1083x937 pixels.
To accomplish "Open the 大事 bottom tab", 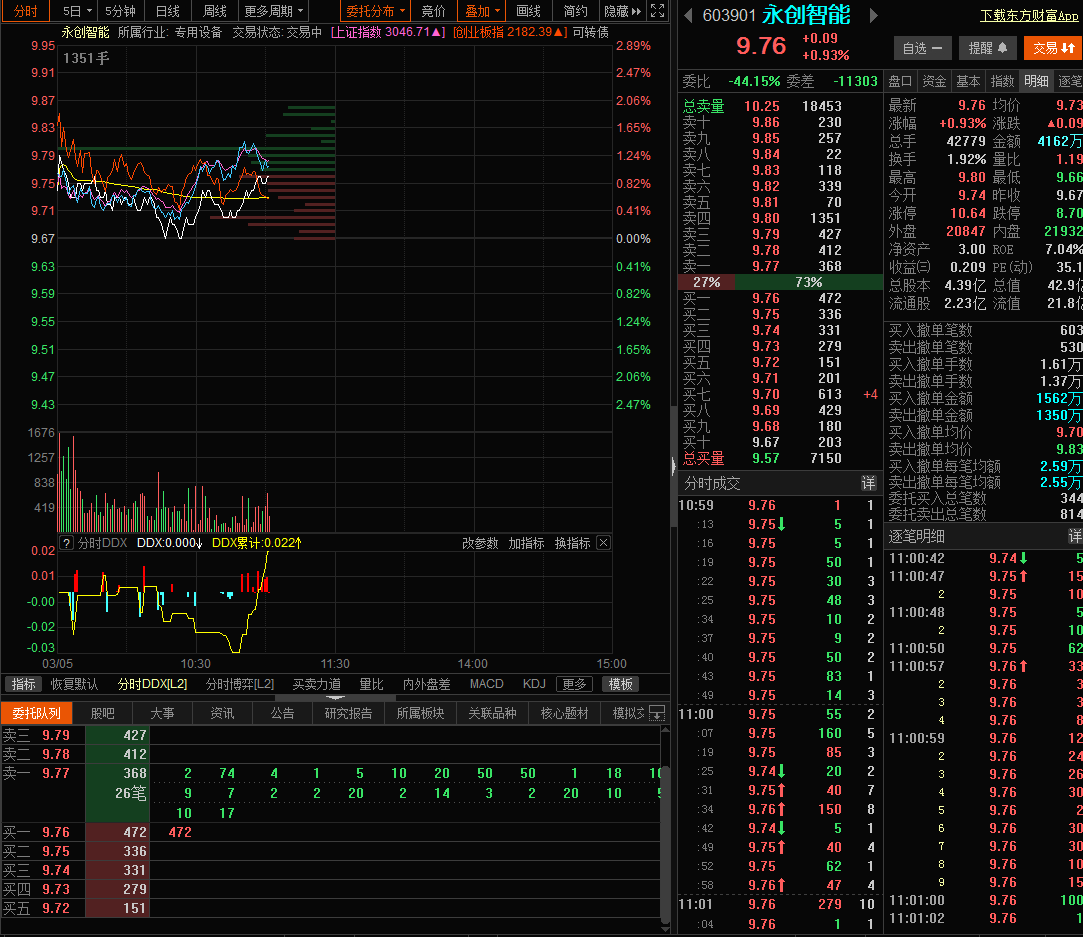I will [x=162, y=713].
